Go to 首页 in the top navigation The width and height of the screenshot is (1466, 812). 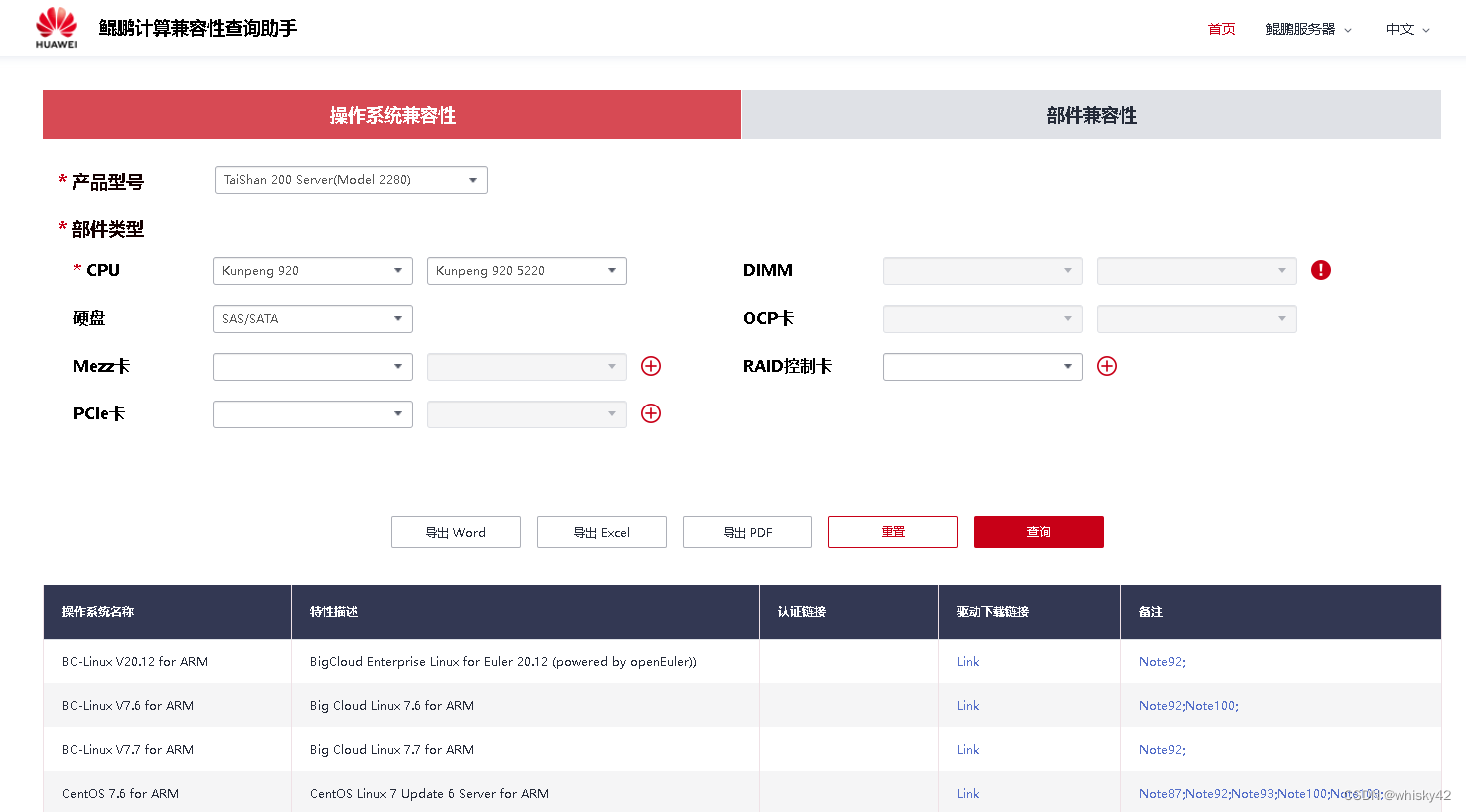[1221, 29]
